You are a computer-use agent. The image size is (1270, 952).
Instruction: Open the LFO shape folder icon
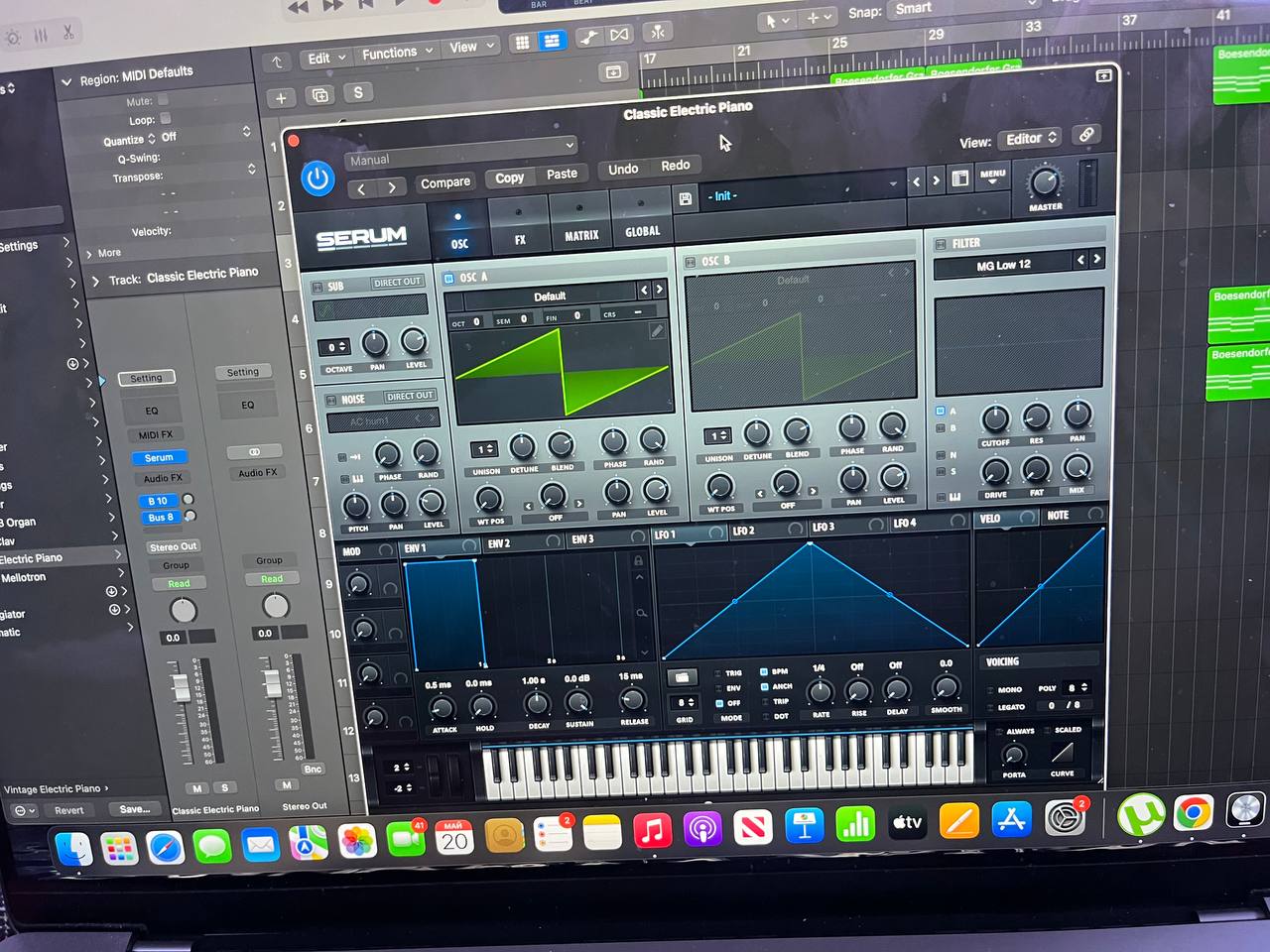click(x=681, y=678)
